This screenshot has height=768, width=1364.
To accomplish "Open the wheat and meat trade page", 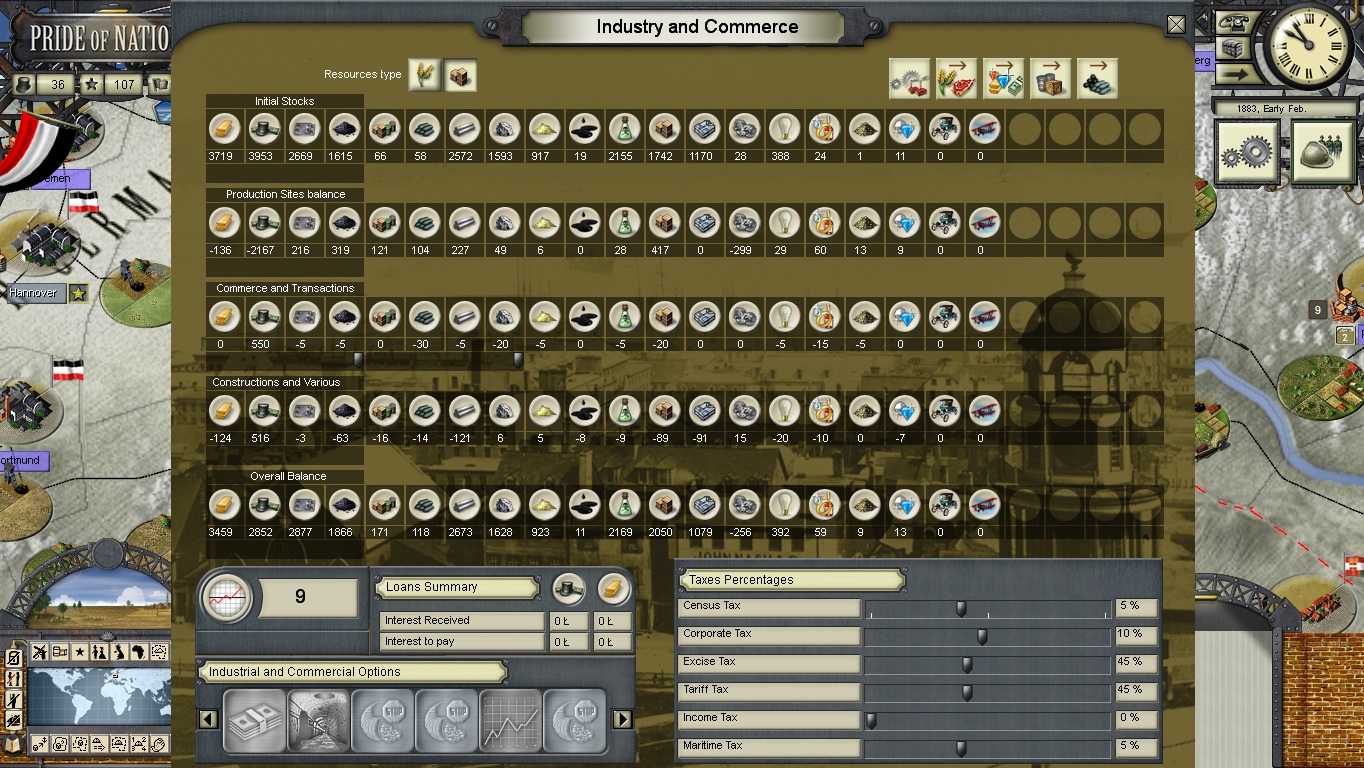I will [955, 79].
